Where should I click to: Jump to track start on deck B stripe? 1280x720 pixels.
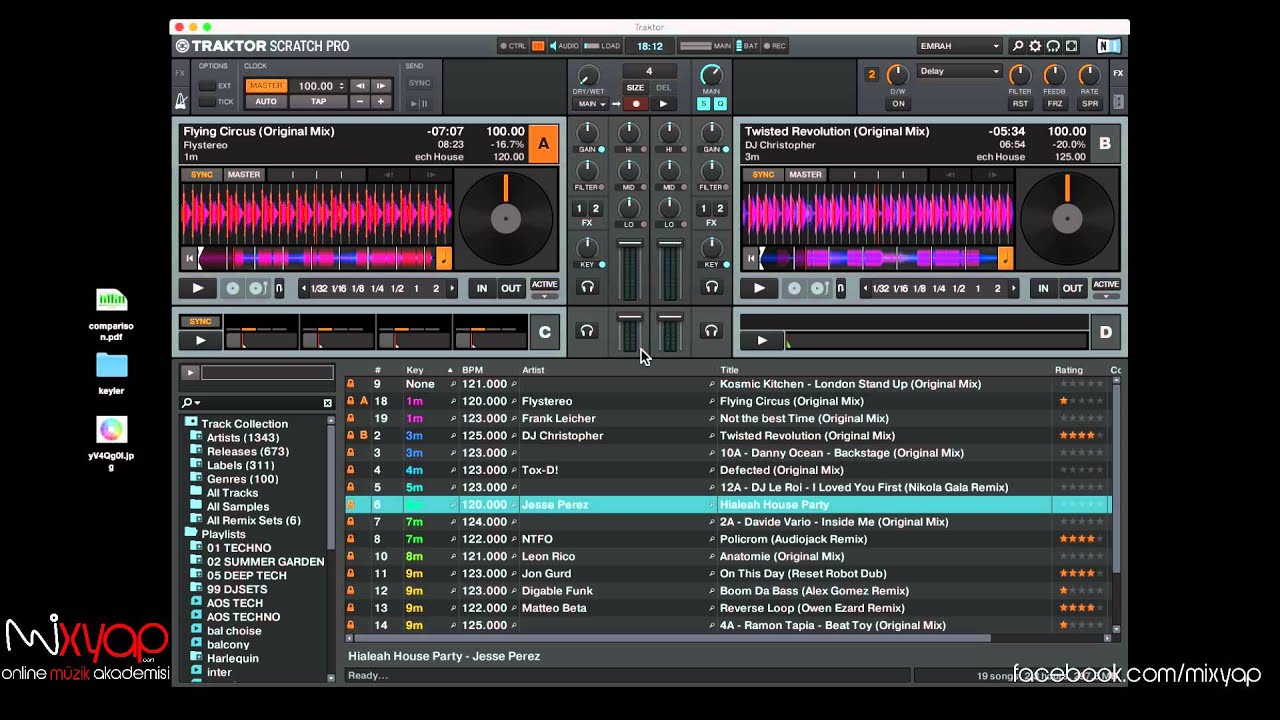point(750,258)
